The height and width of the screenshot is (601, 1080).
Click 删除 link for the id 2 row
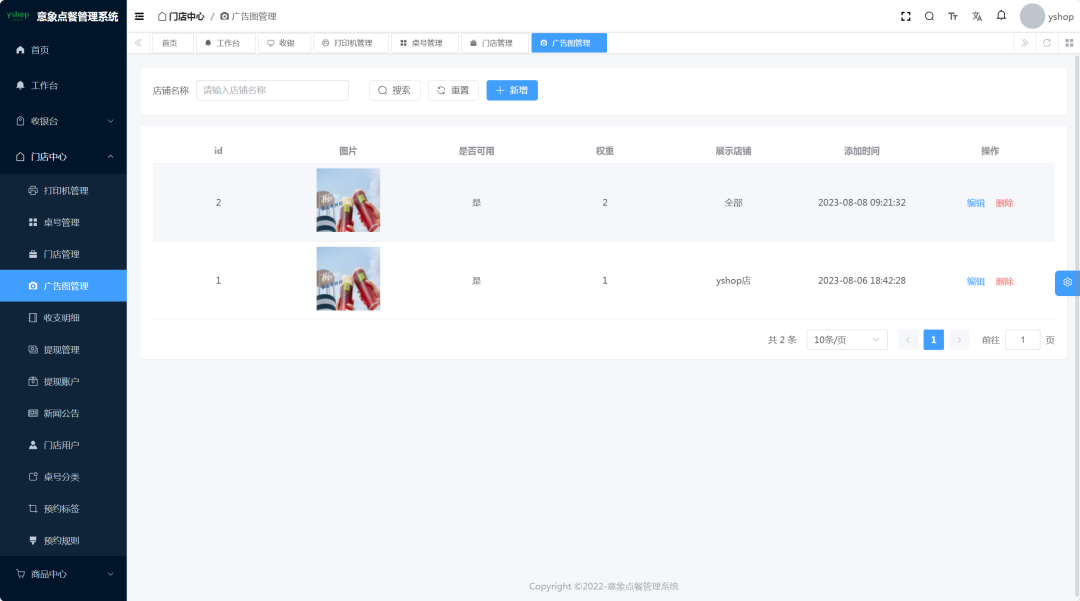pos(1004,203)
